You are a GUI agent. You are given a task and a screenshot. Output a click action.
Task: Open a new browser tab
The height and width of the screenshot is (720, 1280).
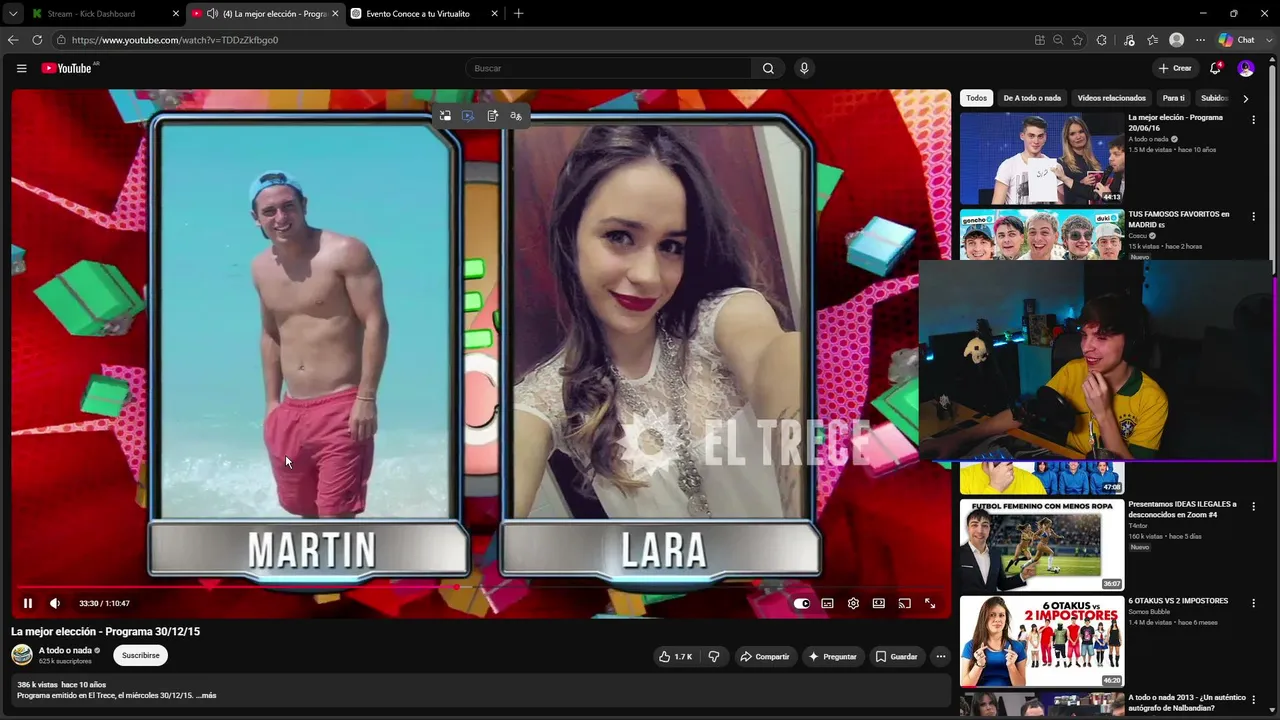point(518,14)
